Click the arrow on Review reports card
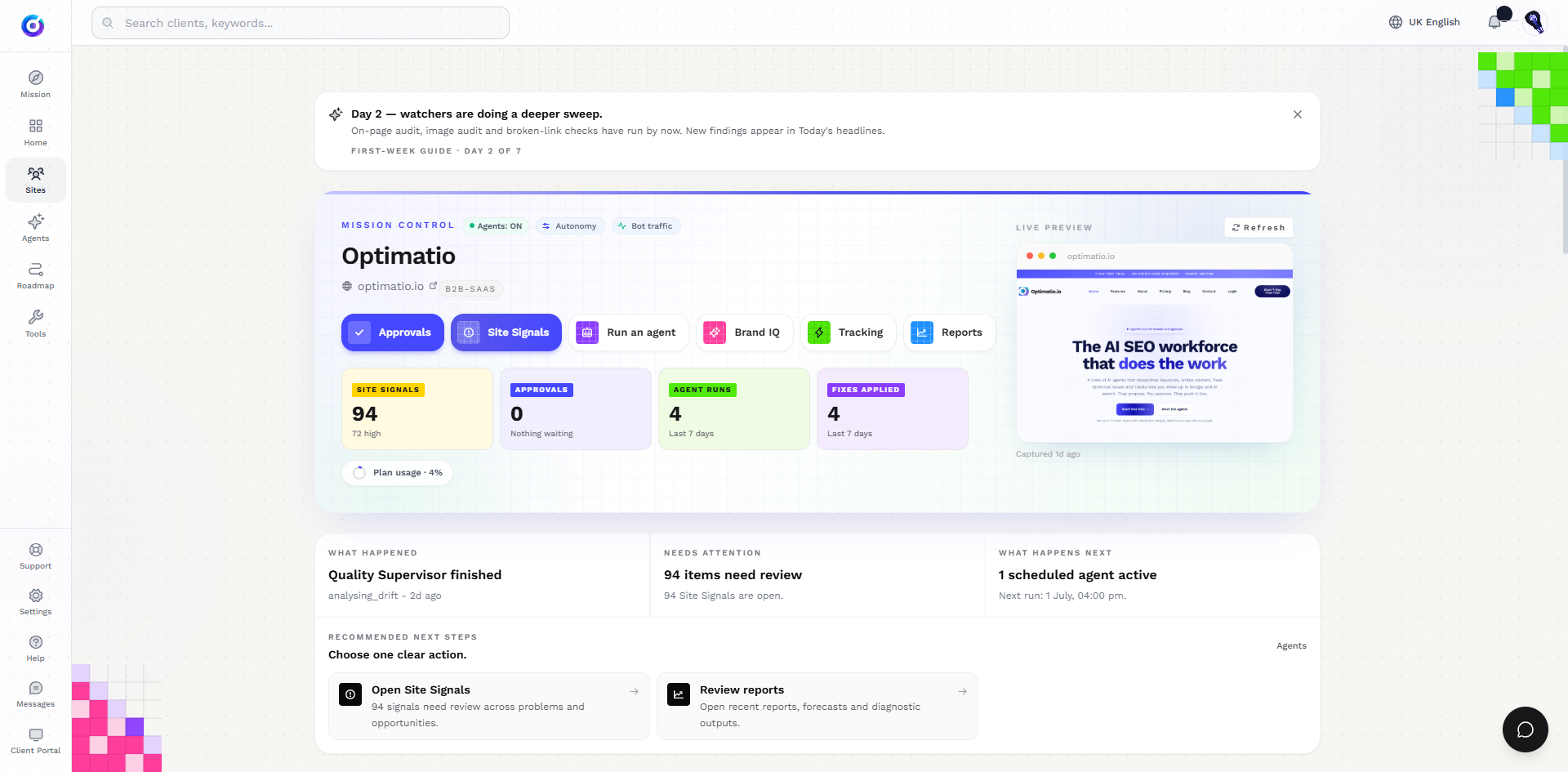This screenshot has width=1568, height=772. click(963, 691)
